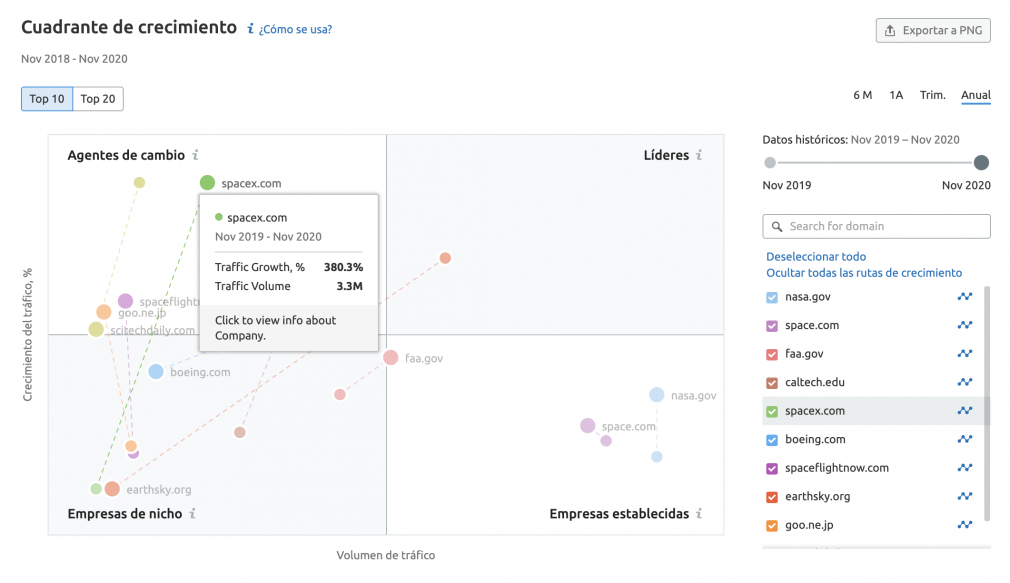Image resolution: width=1010 pixels, height=583 pixels.
Task: Uncheck the goo.ne.jp checkbox
Action: (772, 526)
